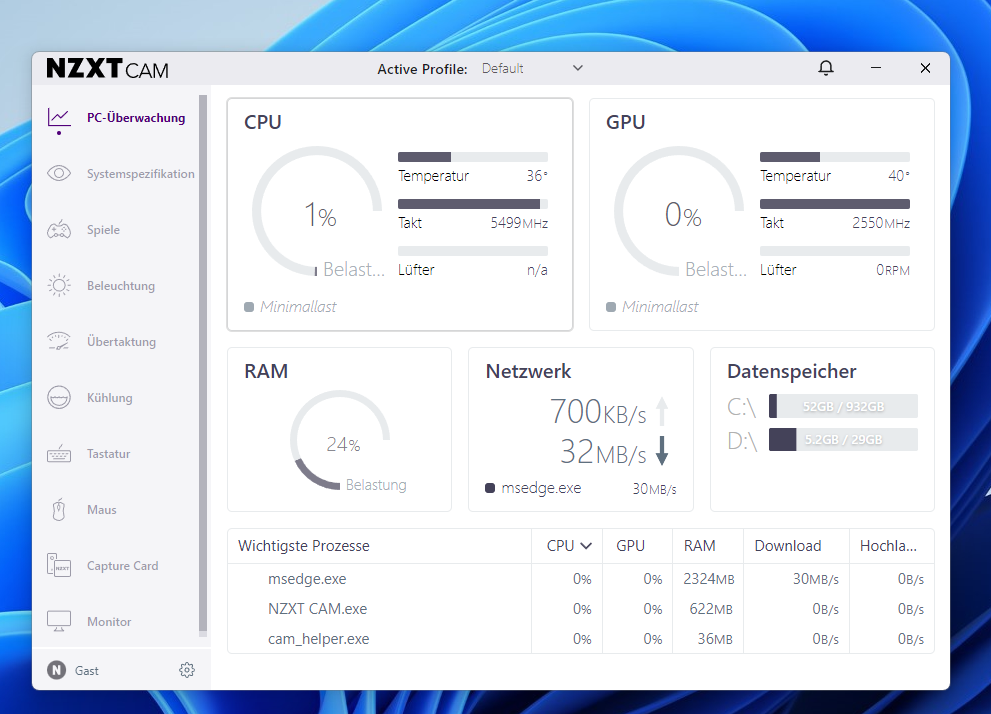Click the Download column header
The height and width of the screenshot is (714, 991).
tap(787, 545)
